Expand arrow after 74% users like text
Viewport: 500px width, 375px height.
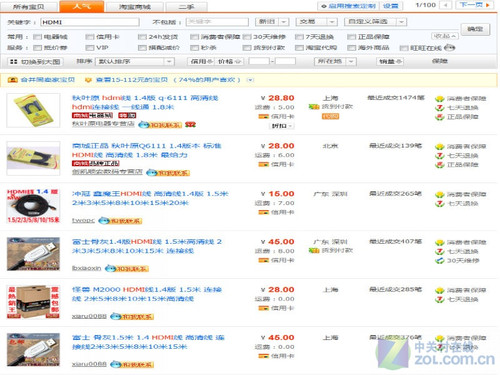point(250,80)
